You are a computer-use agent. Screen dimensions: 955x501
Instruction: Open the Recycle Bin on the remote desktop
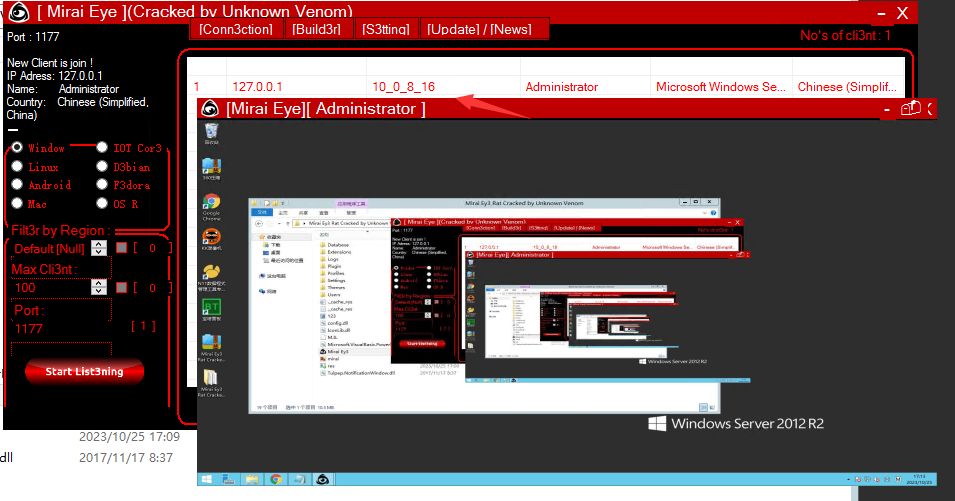(x=211, y=133)
